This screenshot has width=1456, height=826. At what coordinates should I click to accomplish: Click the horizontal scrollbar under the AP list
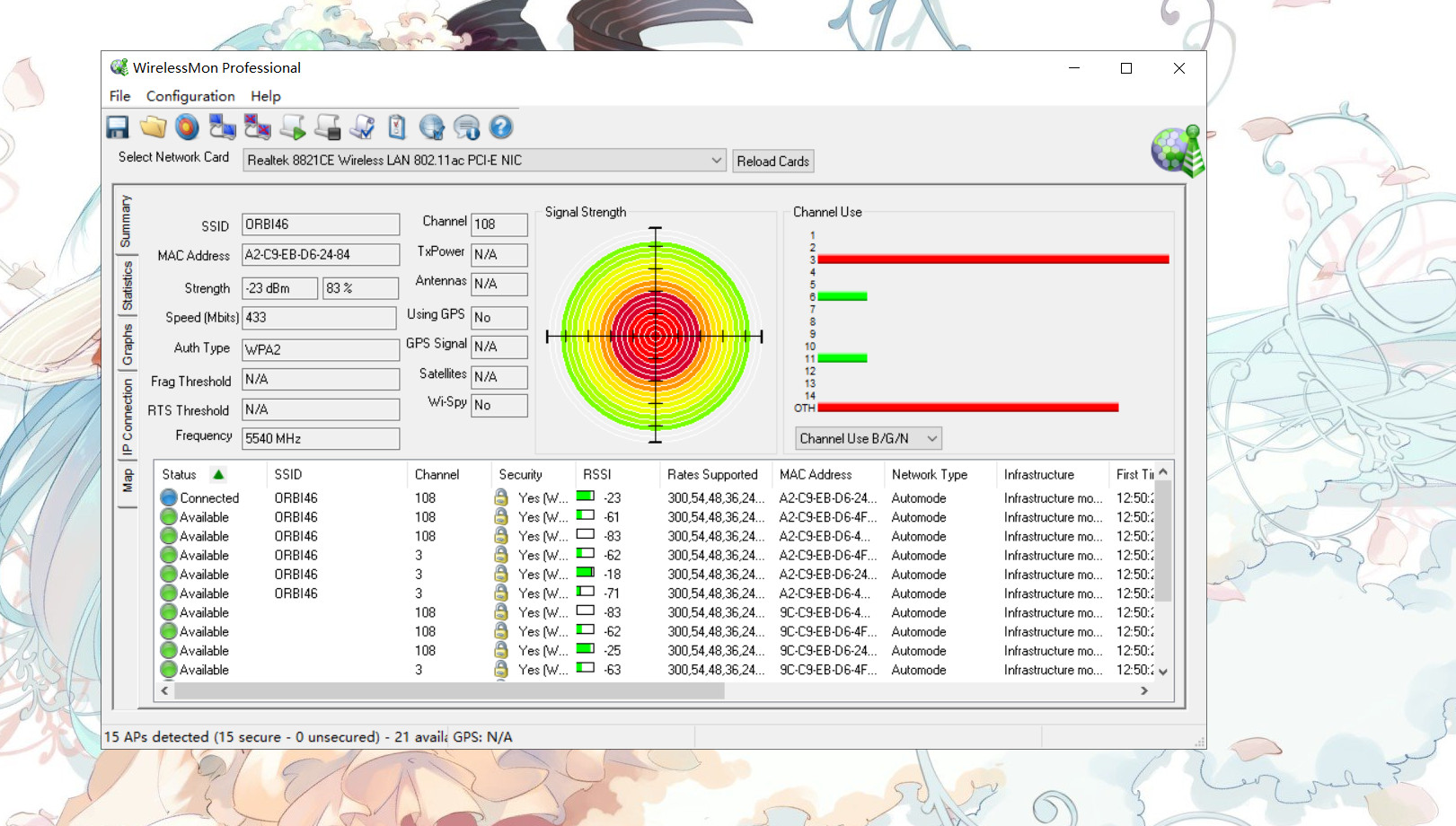(x=449, y=691)
